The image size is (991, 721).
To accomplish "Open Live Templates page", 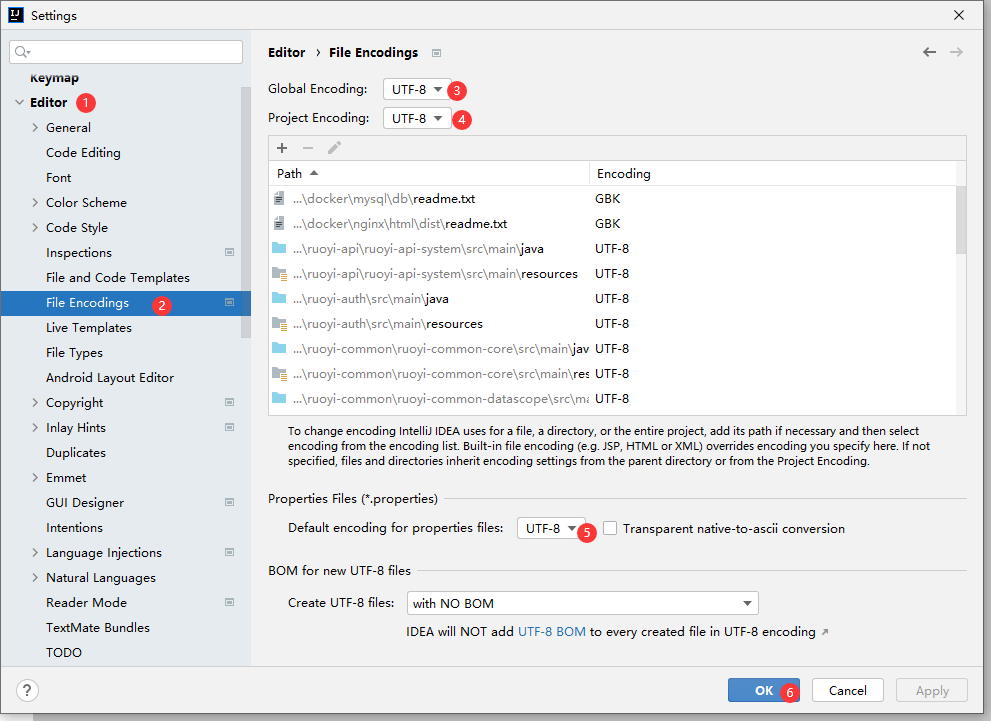I will tap(88, 327).
